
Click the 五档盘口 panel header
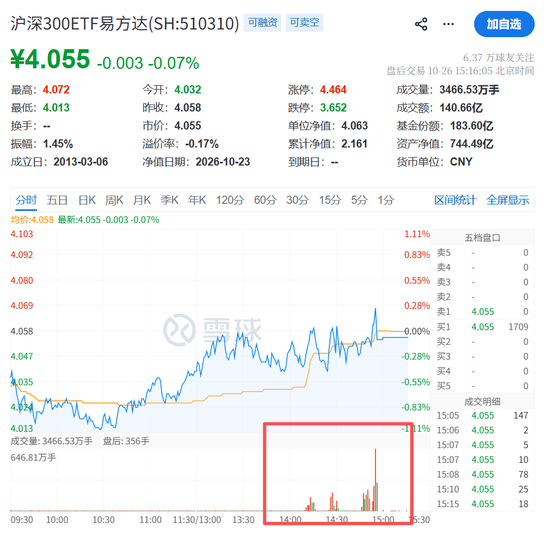(x=482, y=238)
